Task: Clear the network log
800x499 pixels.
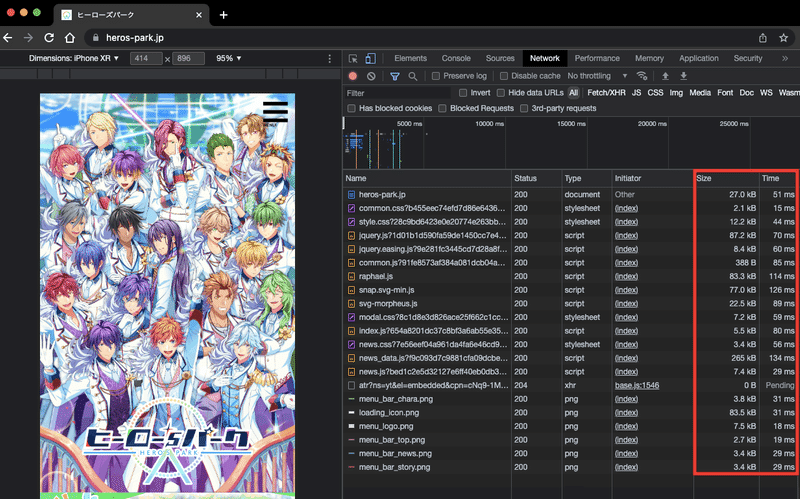Action: point(371,76)
